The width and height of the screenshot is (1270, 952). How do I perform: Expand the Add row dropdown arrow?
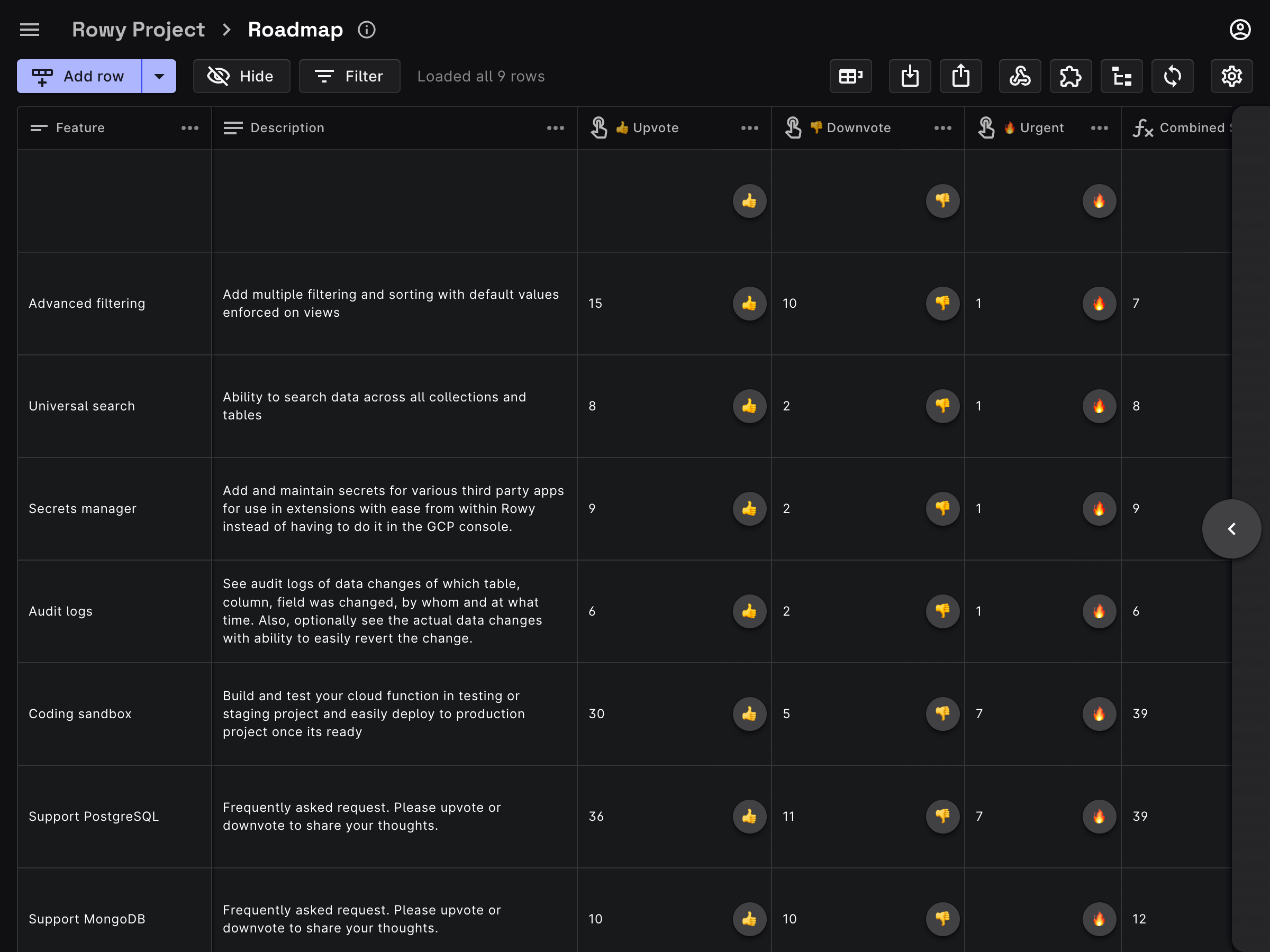159,76
